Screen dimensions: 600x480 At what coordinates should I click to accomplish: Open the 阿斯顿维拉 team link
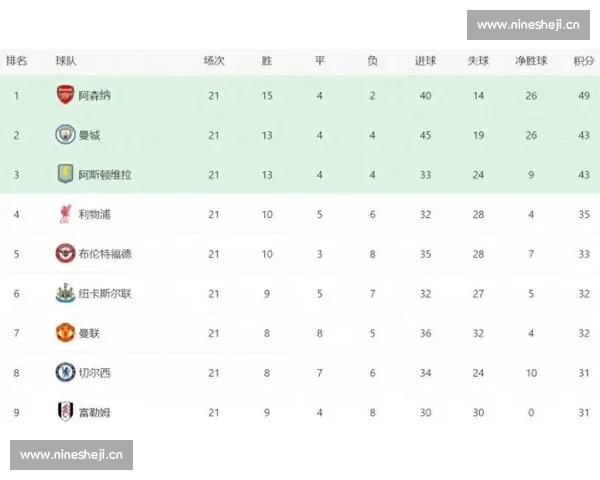point(105,175)
